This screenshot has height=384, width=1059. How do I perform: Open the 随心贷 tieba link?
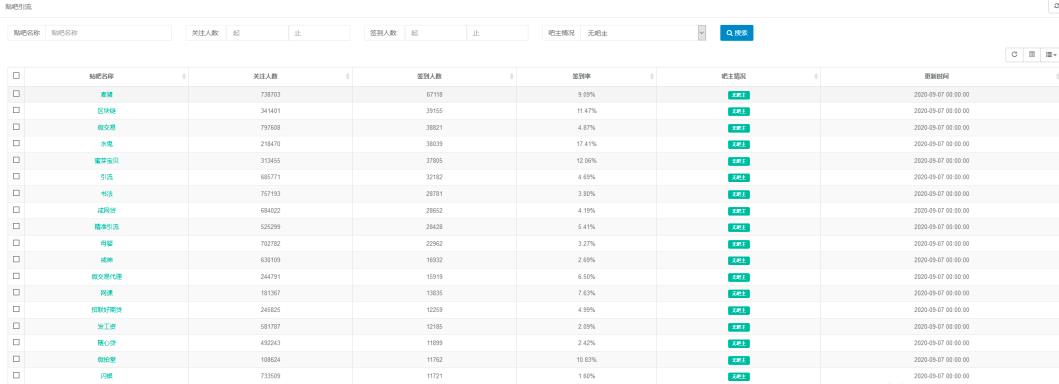pyautogui.click(x=107, y=343)
